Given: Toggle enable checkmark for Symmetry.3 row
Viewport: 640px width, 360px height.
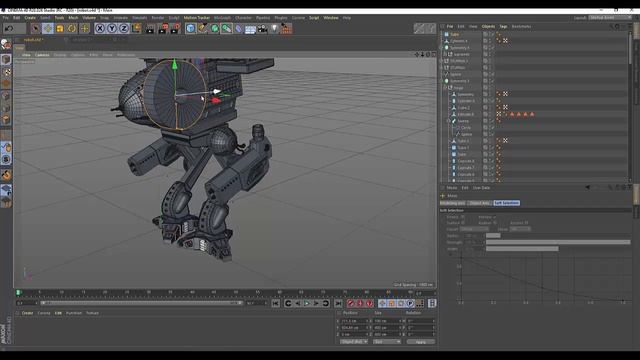Looking at the screenshot, I should 492,81.
